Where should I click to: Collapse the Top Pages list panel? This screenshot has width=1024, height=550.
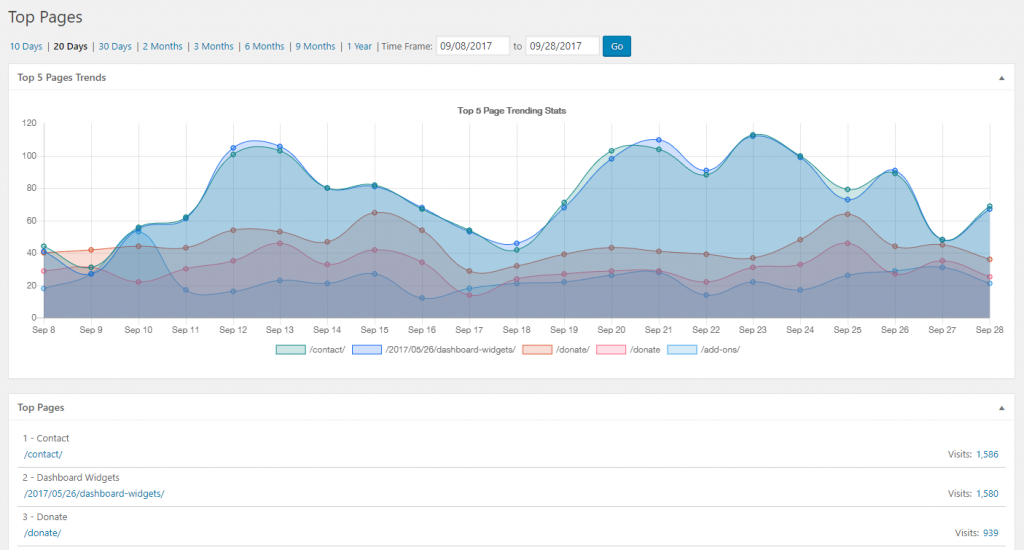point(1001,408)
